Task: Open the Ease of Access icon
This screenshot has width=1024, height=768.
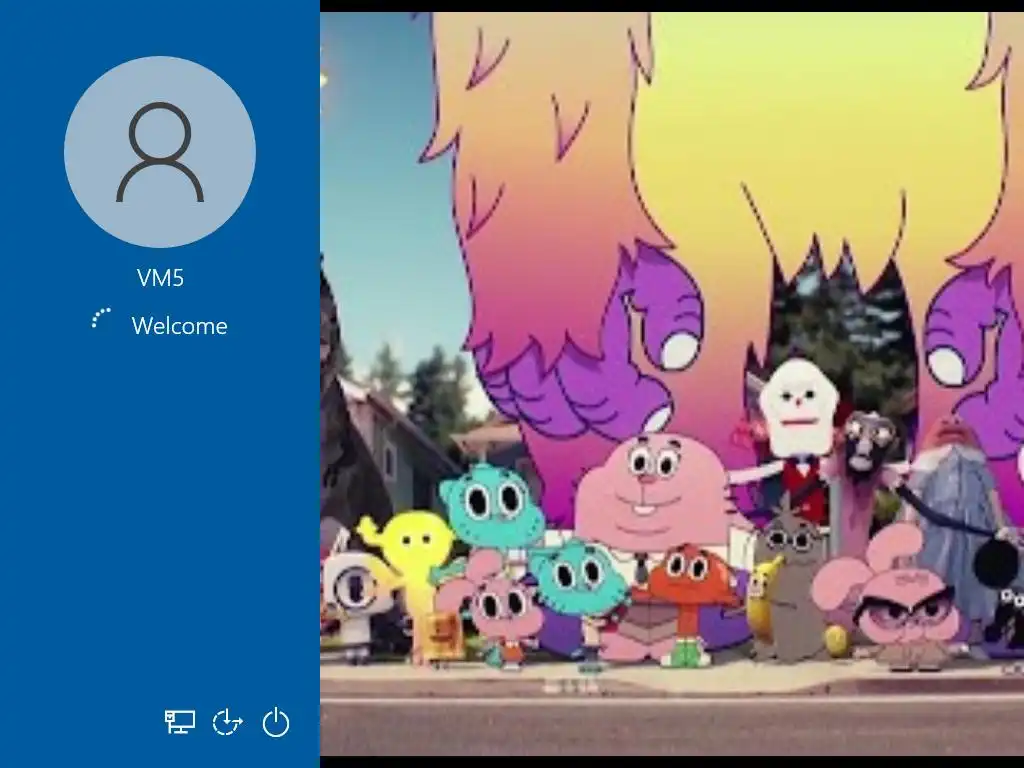Action: (x=227, y=722)
